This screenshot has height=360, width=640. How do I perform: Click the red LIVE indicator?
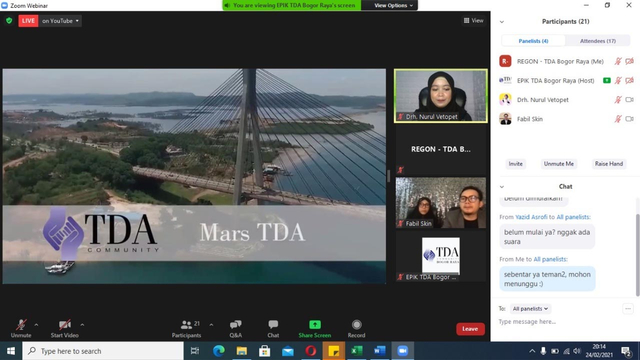[x=28, y=20]
